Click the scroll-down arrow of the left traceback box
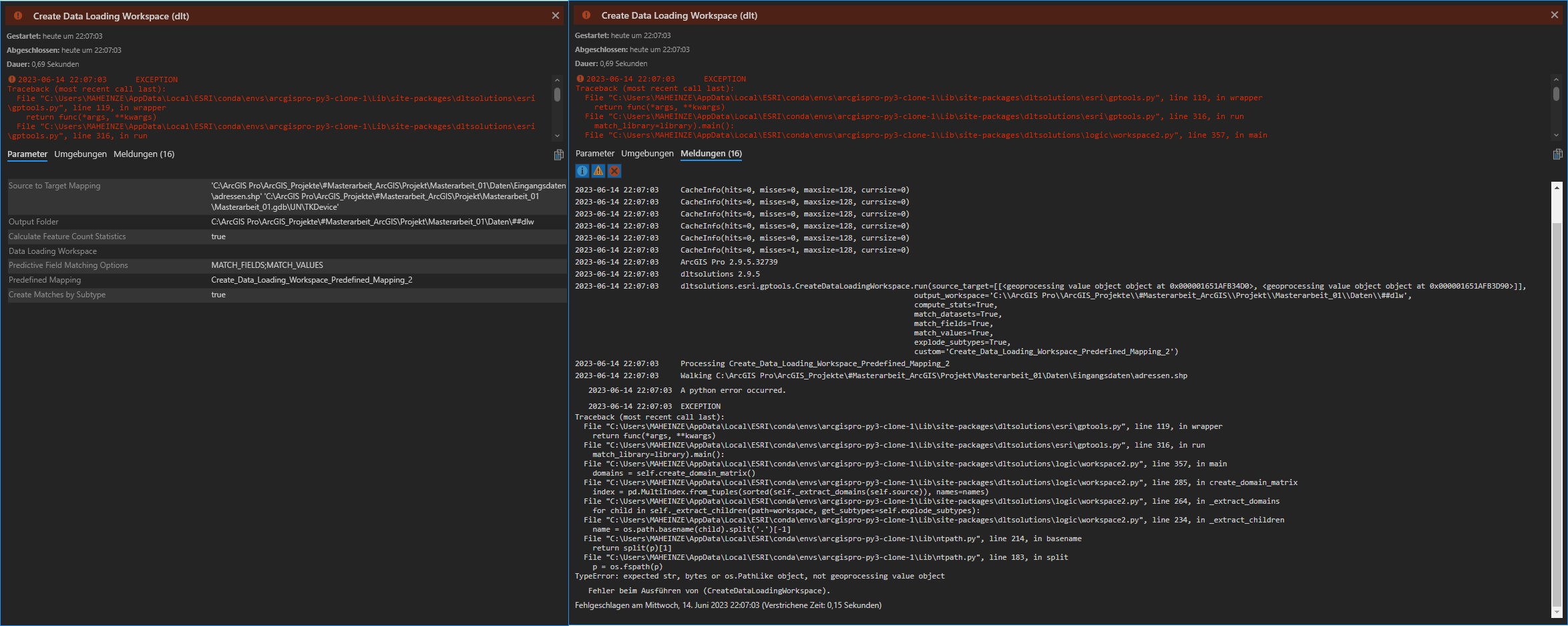This screenshot has height=626, width=1568. click(557, 136)
